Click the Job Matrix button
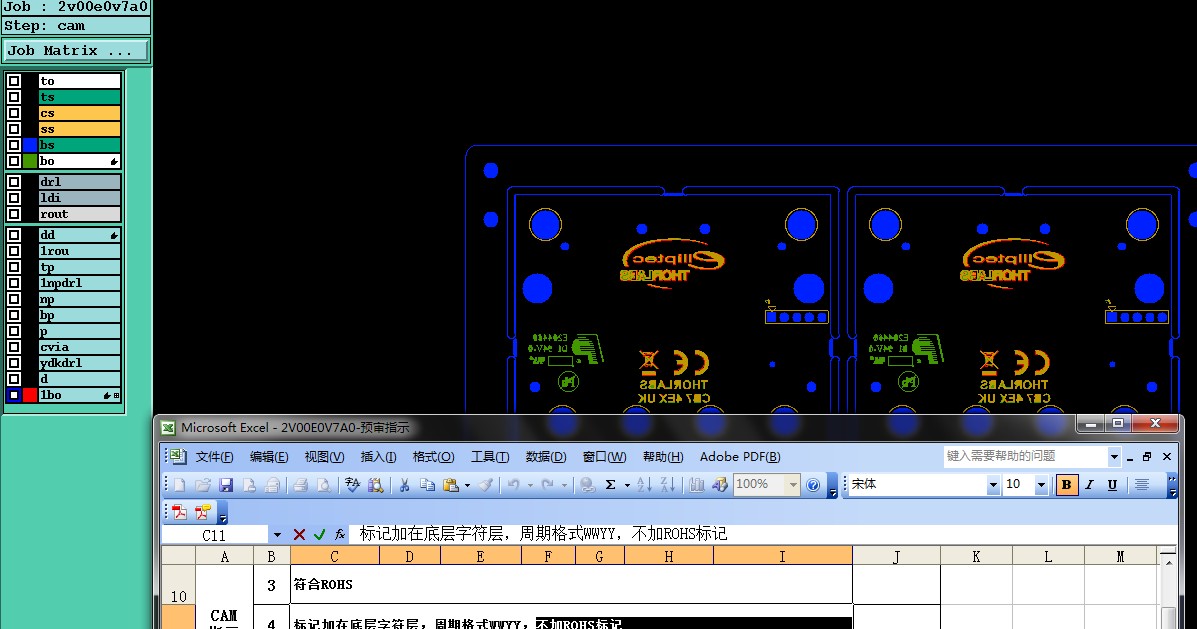 (76, 51)
